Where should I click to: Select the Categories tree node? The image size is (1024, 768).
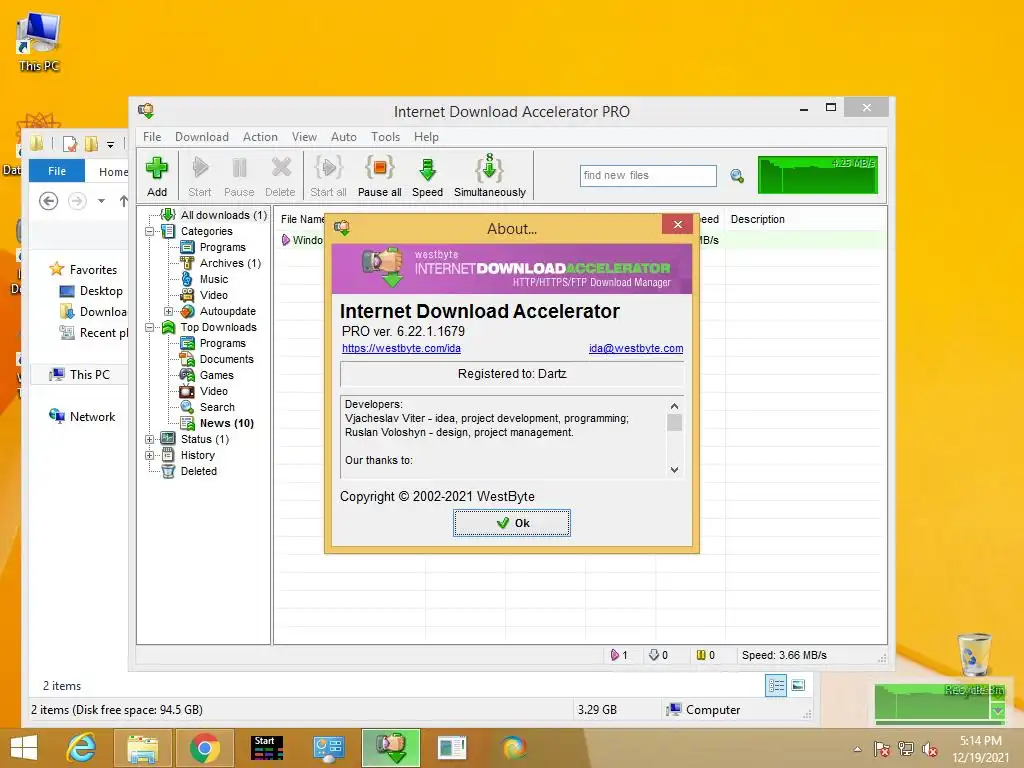click(206, 231)
